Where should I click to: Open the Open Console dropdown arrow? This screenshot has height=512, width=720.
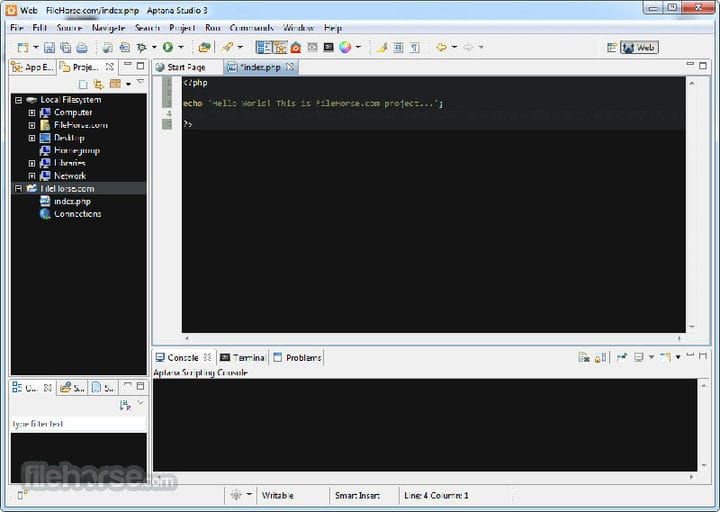[678, 357]
